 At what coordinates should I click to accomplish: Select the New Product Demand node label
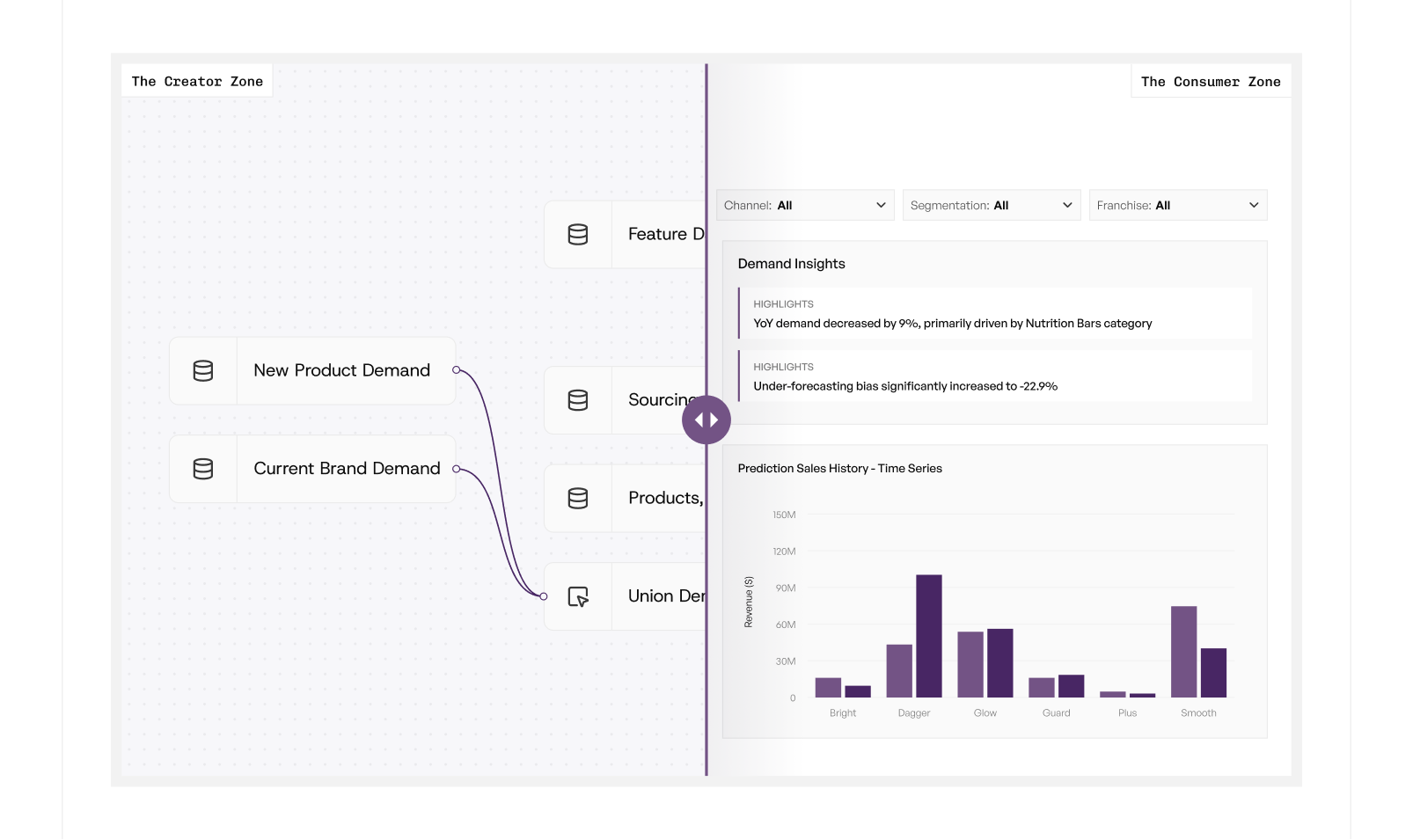pyautogui.click(x=342, y=370)
